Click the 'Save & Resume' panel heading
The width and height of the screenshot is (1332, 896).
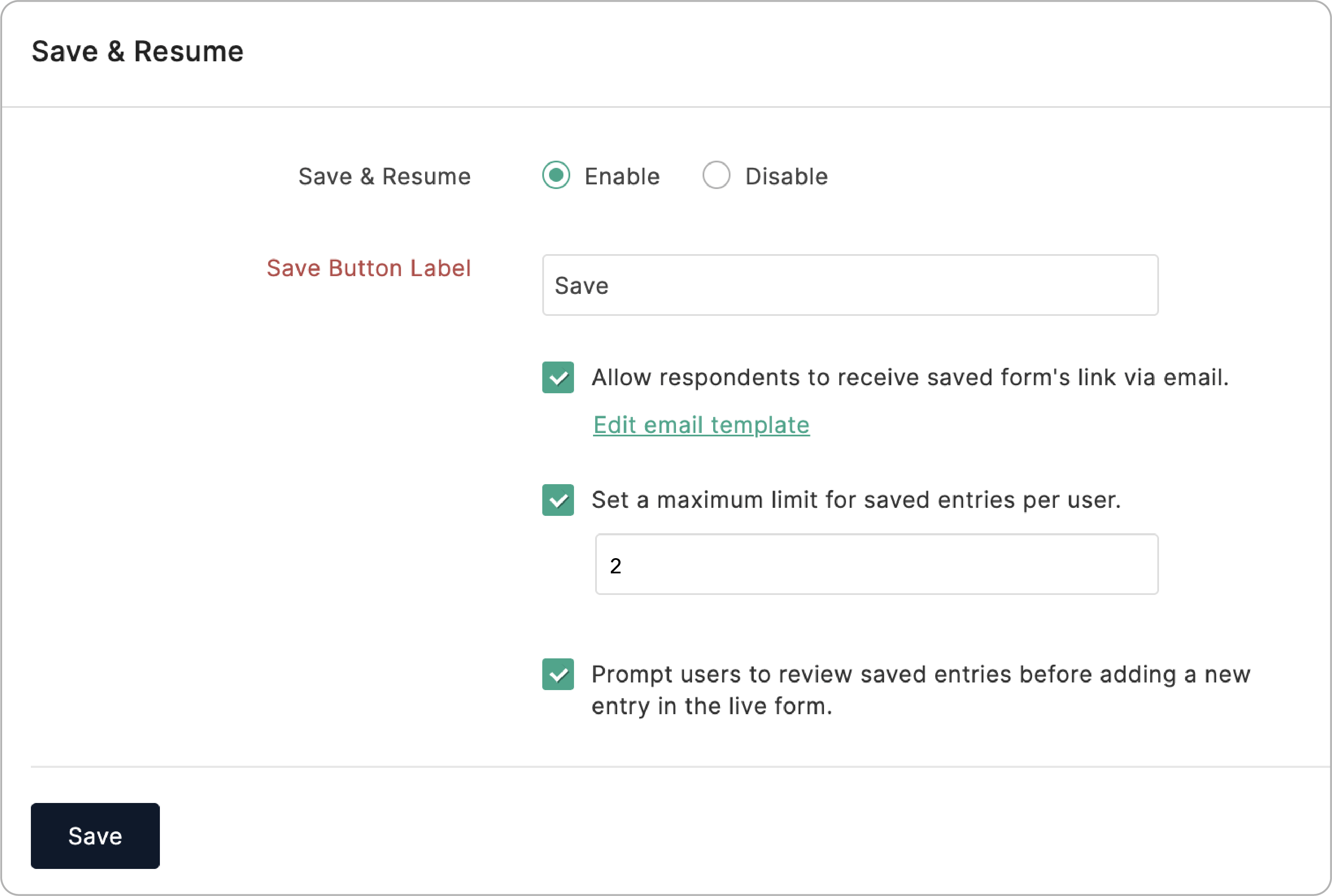tap(138, 52)
